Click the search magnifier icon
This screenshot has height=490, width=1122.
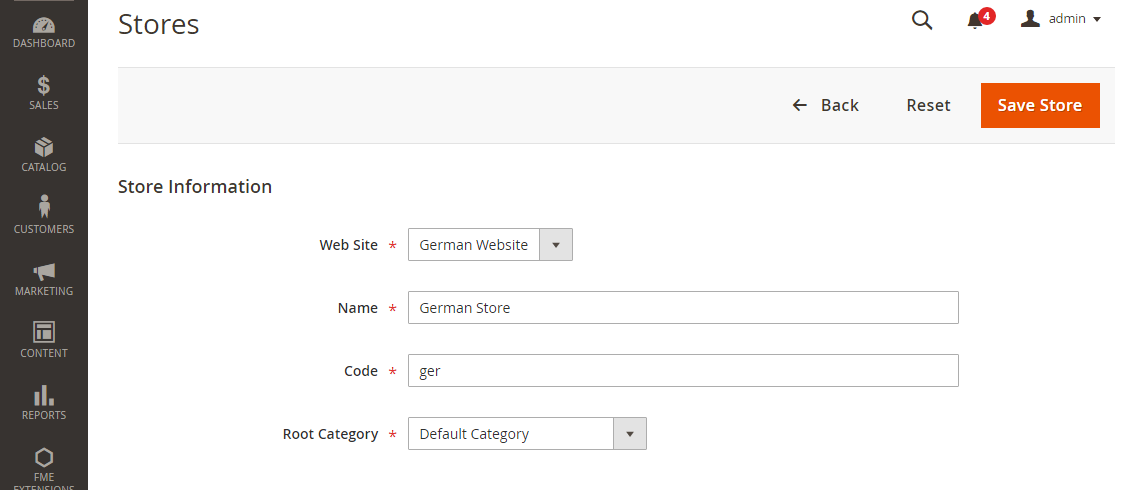[x=922, y=20]
